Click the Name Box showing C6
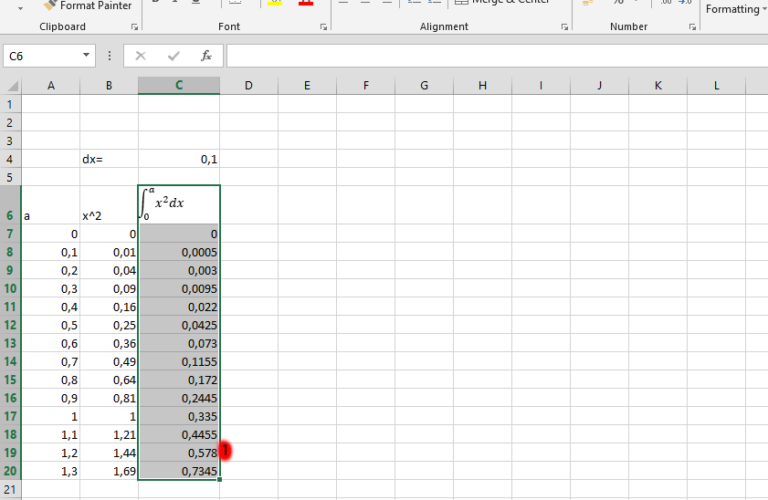 [42, 56]
